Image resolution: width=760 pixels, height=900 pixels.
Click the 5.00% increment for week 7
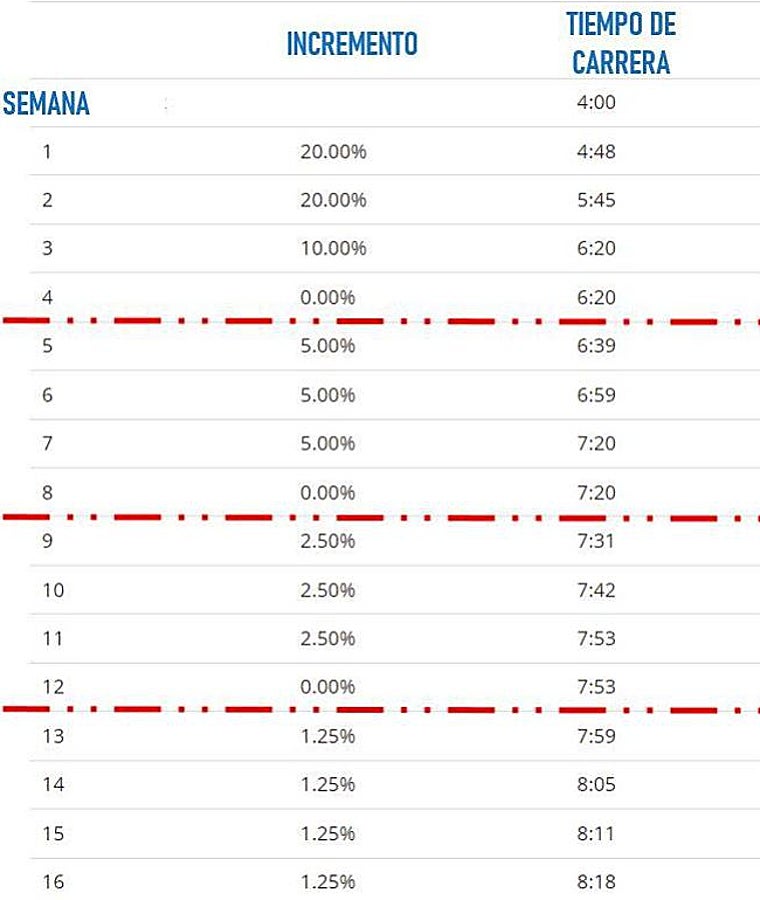click(327, 443)
